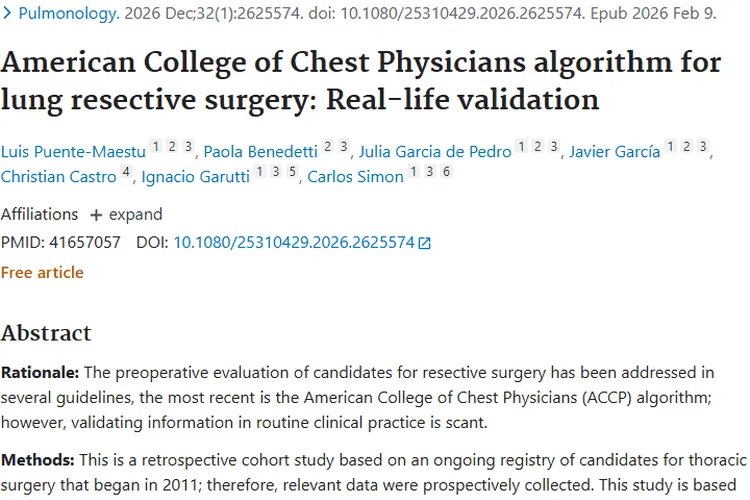Open the Free article label

pos(42,272)
